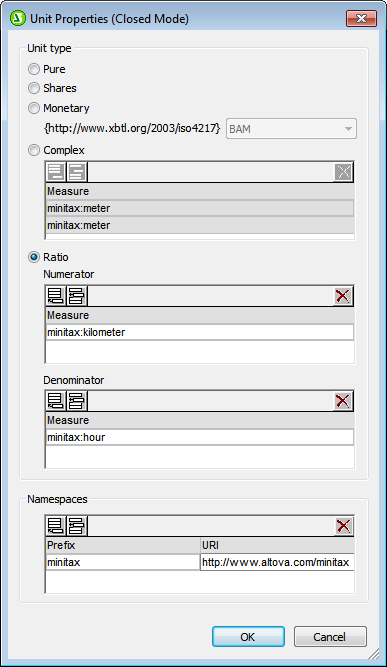Delete the selected Numerator measure with the red X
The image size is (387, 667).
(343, 296)
